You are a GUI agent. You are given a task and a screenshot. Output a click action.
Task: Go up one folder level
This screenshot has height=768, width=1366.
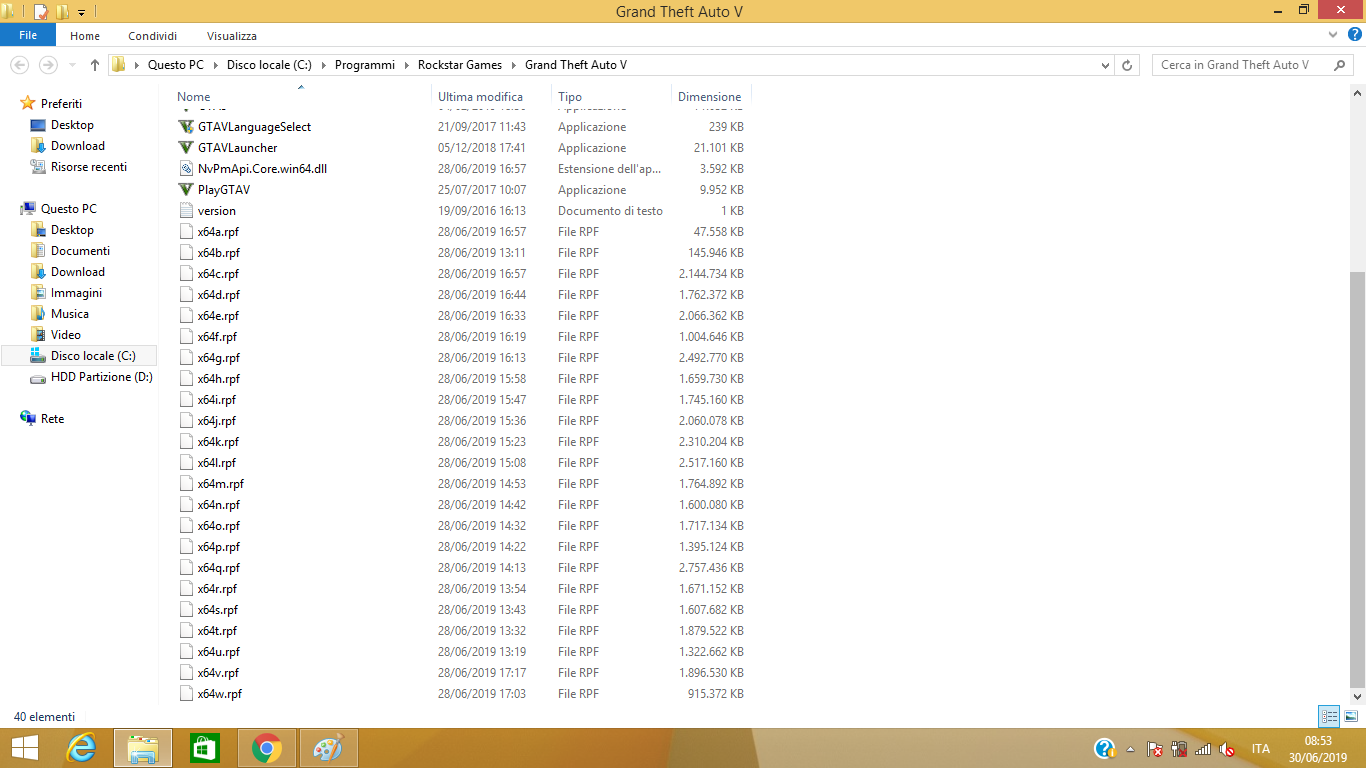click(95, 65)
